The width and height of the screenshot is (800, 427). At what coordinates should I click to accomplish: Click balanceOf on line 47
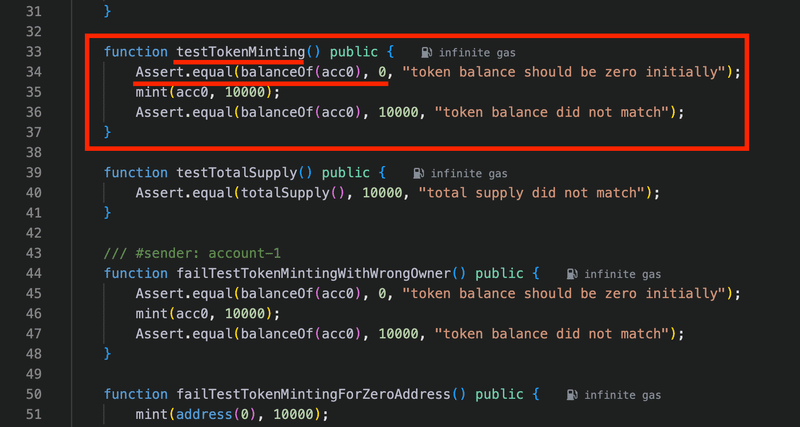tap(277, 334)
